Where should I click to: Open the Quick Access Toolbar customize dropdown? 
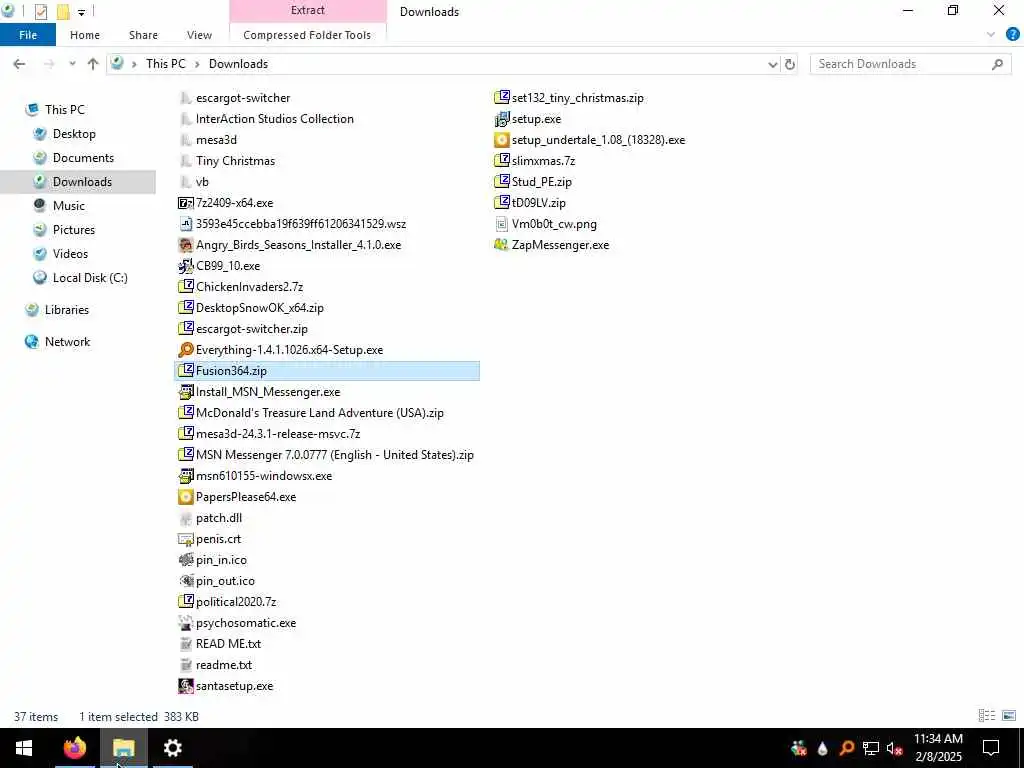[82, 12]
